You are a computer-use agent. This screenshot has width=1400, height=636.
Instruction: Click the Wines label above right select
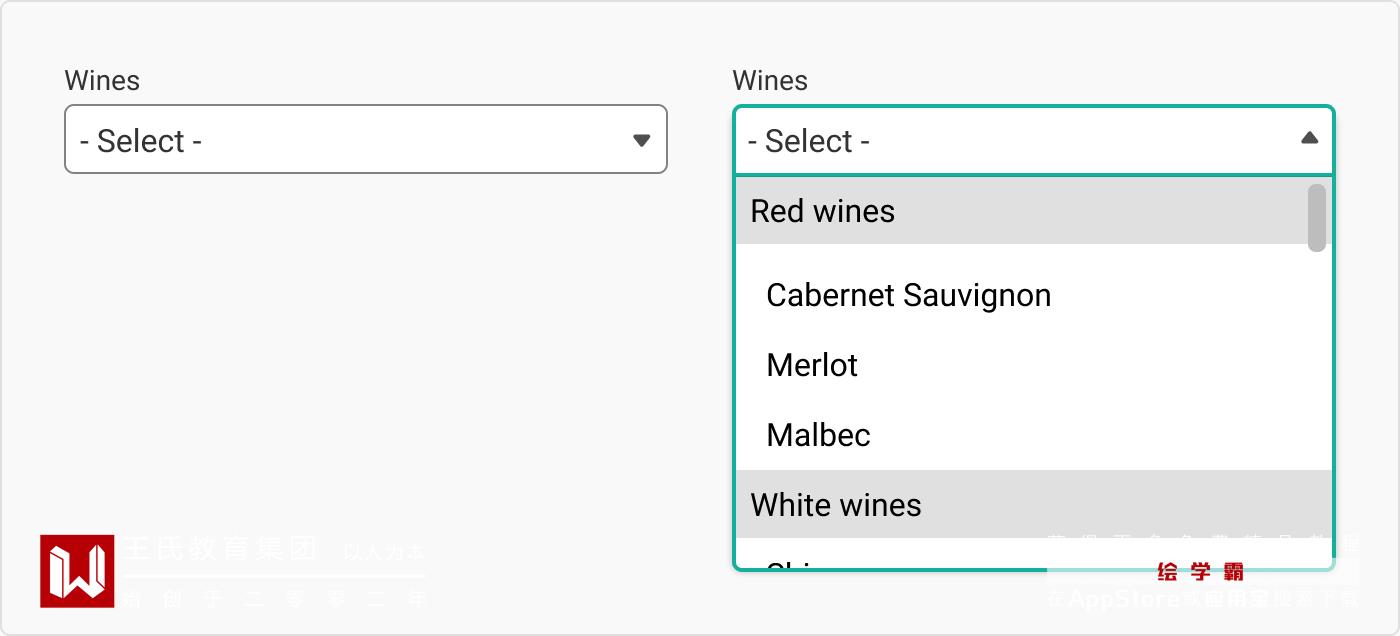click(x=770, y=81)
